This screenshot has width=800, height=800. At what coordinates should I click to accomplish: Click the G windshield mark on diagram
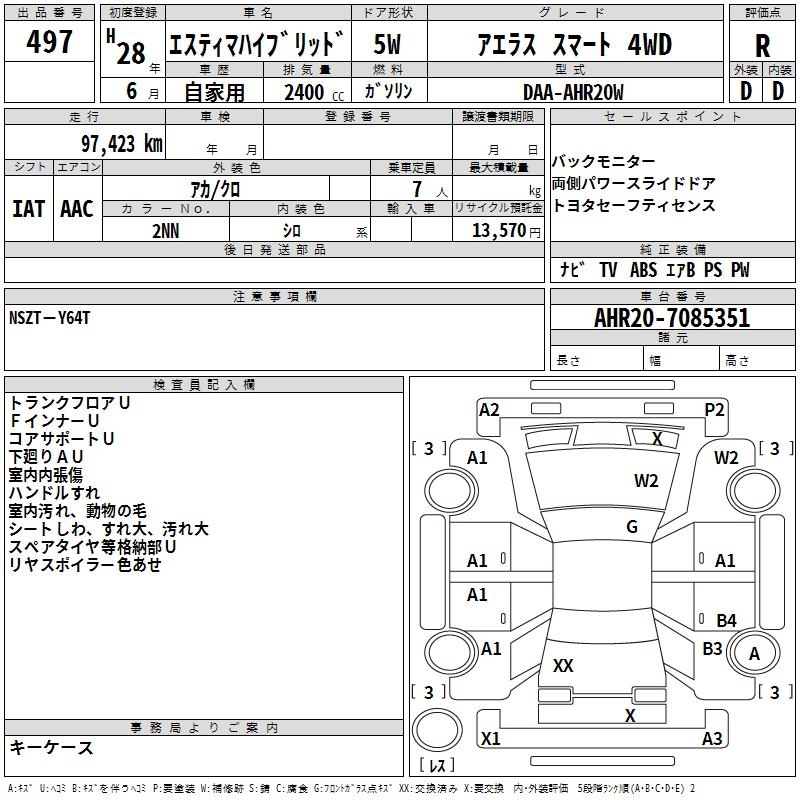click(x=631, y=527)
